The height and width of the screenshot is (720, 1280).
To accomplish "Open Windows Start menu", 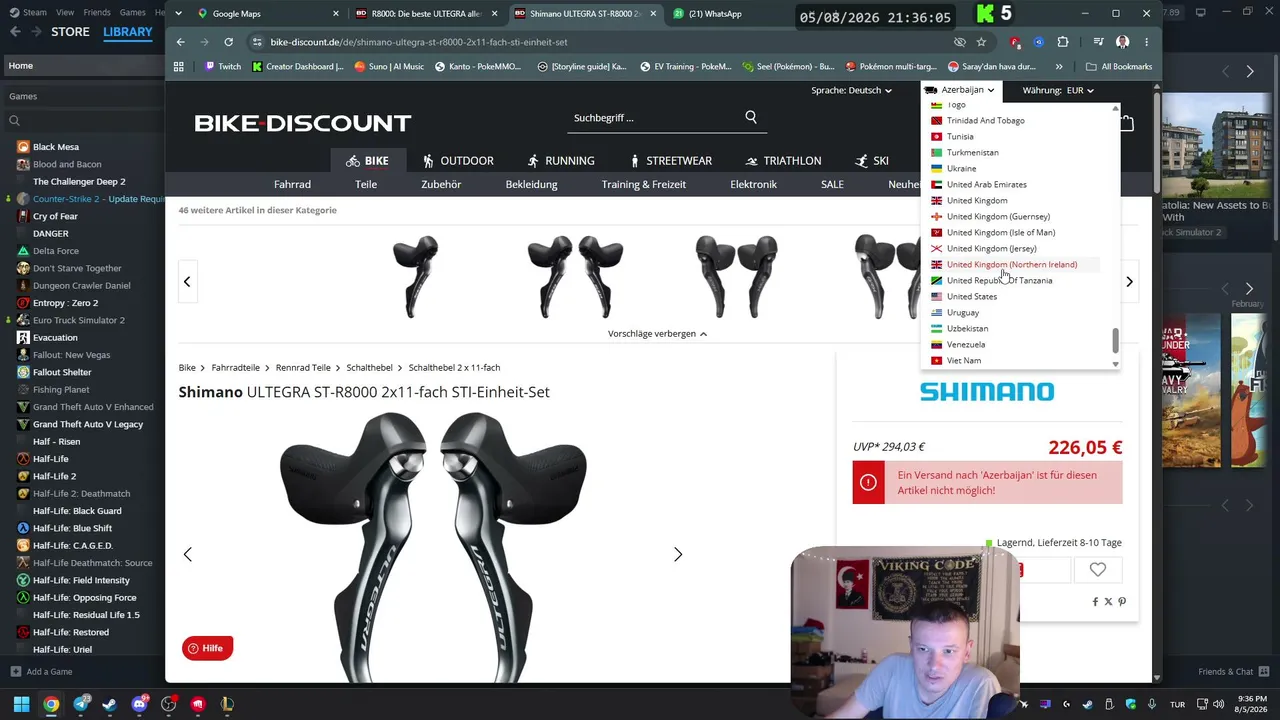I will click(21, 704).
